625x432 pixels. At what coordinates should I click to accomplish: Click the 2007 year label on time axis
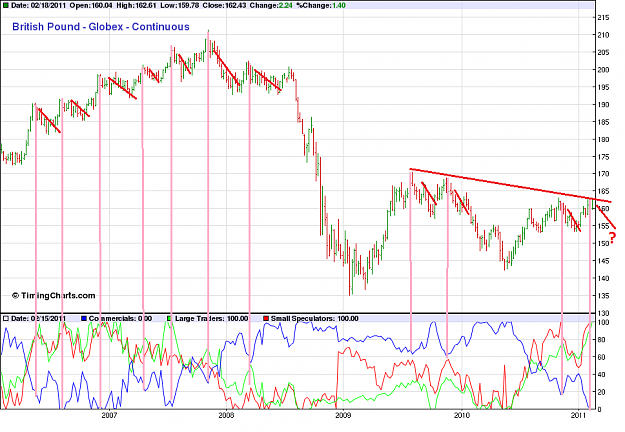109,415
